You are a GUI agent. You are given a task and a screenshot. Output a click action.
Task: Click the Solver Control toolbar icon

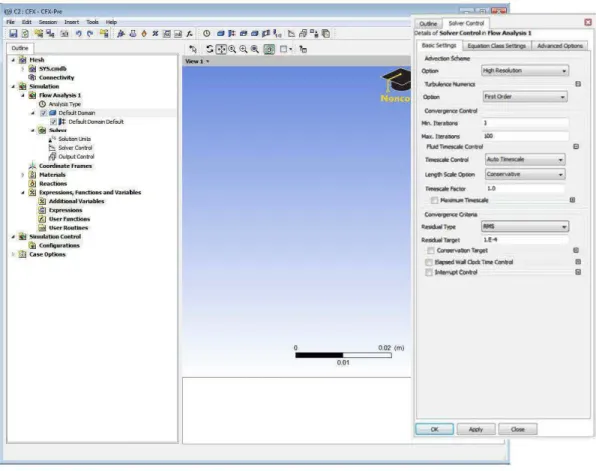coord(292,34)
